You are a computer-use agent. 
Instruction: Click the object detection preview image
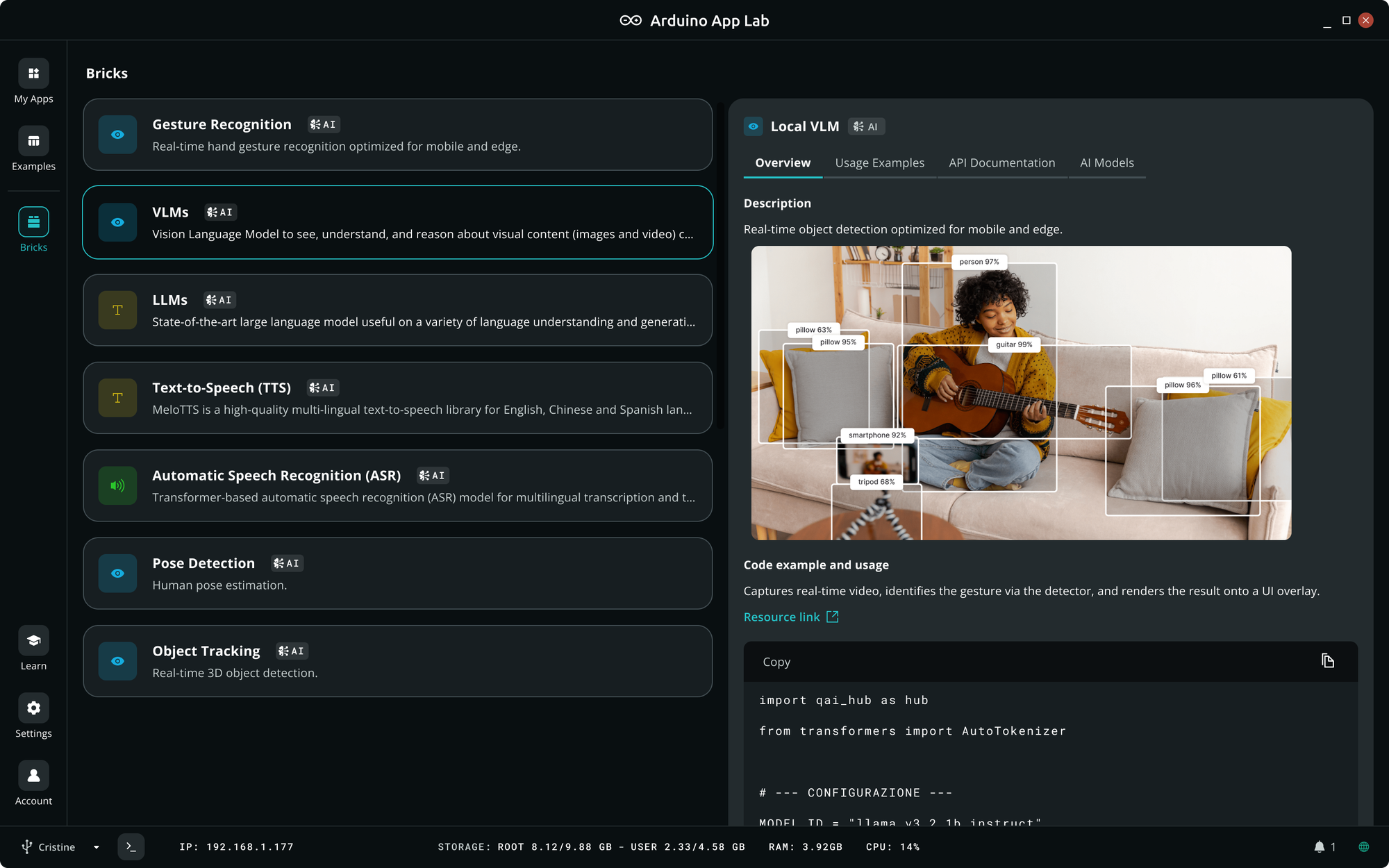pyautogui.click(x=1021, y=393)
